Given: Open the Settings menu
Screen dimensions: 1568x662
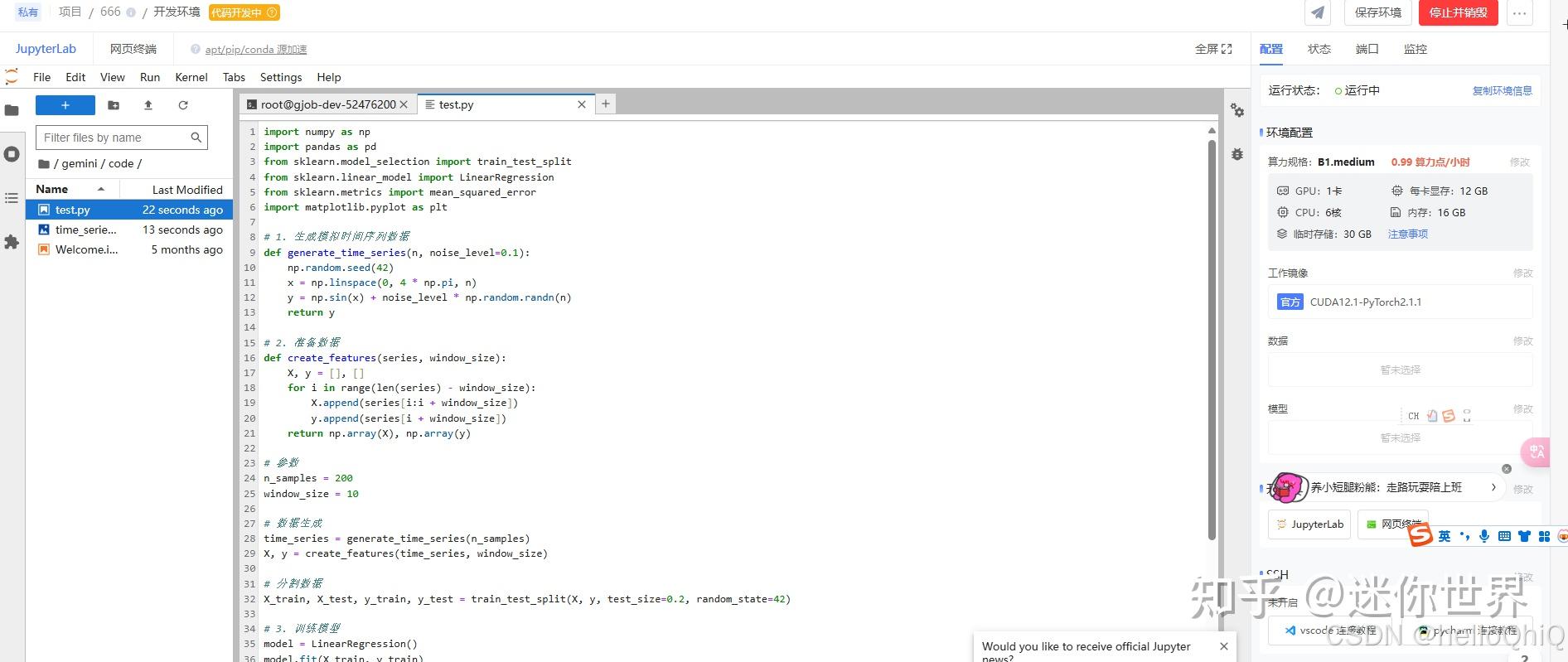Looking at the screenshot, I should (281, 77).
